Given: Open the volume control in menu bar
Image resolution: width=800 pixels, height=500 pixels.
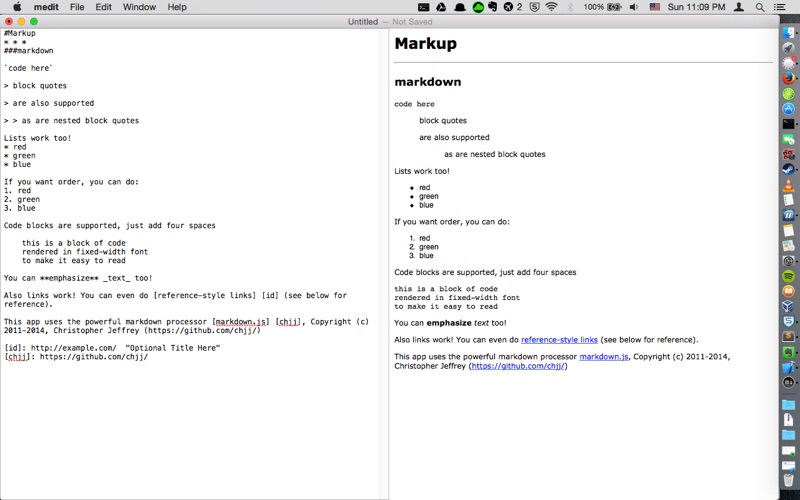Looking at the screenshot, I should pyautogui.click(x=634, y=7).
